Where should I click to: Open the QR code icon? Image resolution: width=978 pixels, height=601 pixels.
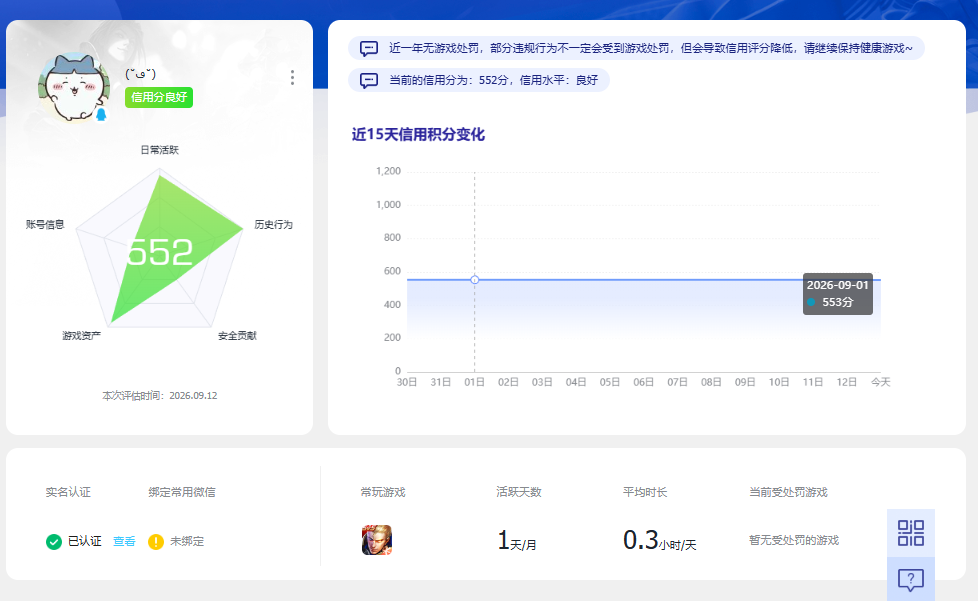911,533
